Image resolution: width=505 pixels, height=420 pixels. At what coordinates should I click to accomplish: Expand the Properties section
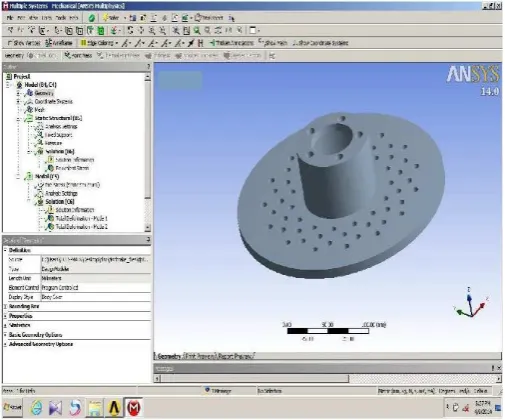[x=5, y=316]
